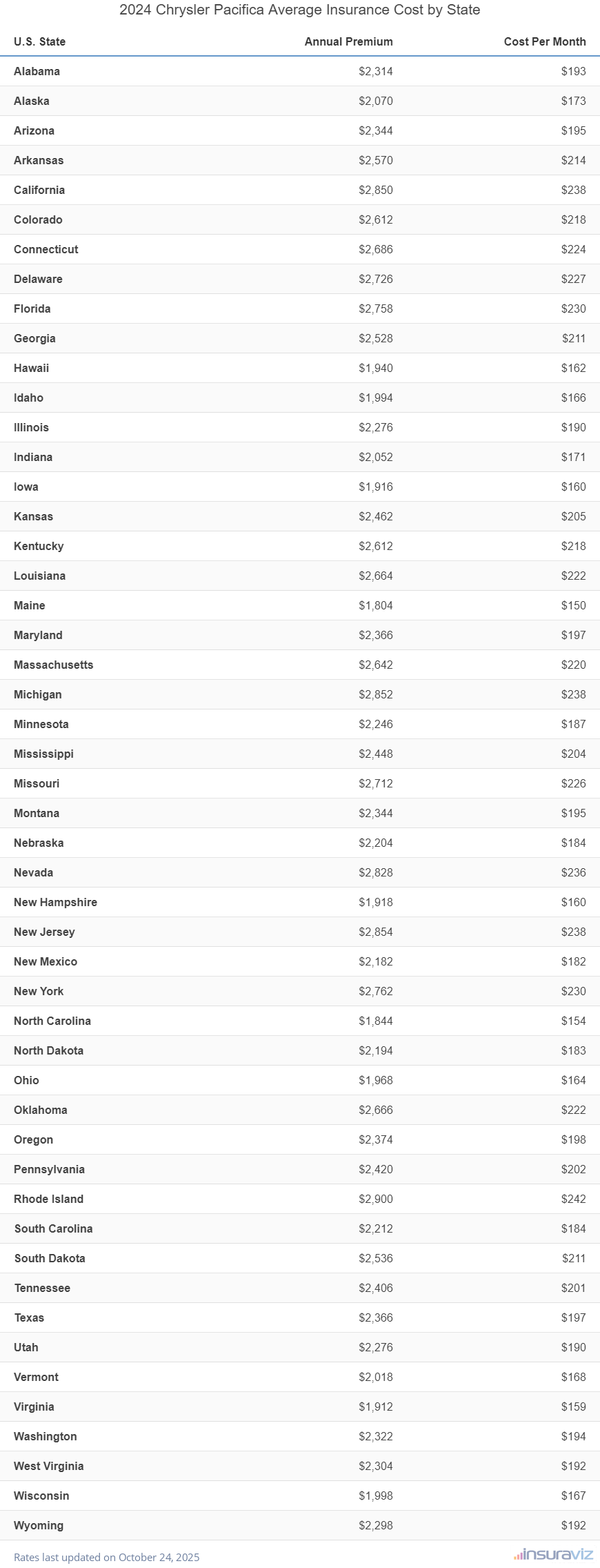Viewport: 600px width, 1568px height.
Task: Click the Rhode Island annual premium value
Action: [375, 1199]
